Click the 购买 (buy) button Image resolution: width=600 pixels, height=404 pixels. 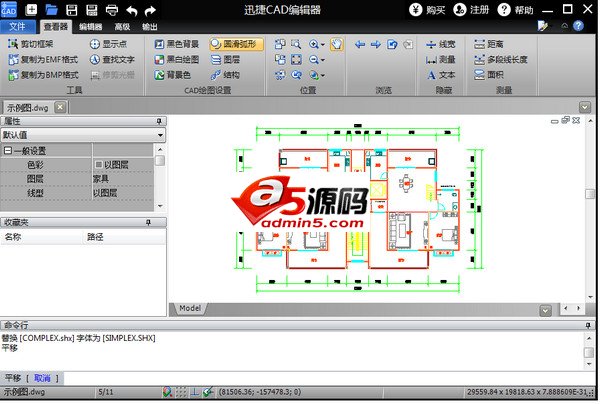coord(428,9)
